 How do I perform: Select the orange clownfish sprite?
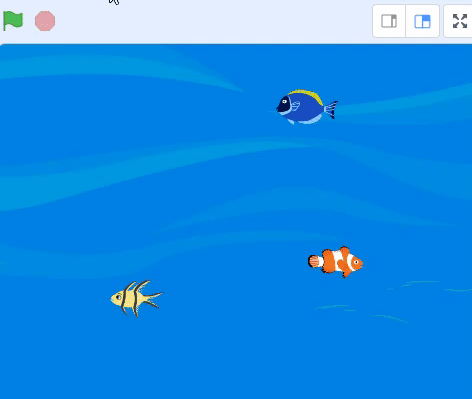coord(336,262)
